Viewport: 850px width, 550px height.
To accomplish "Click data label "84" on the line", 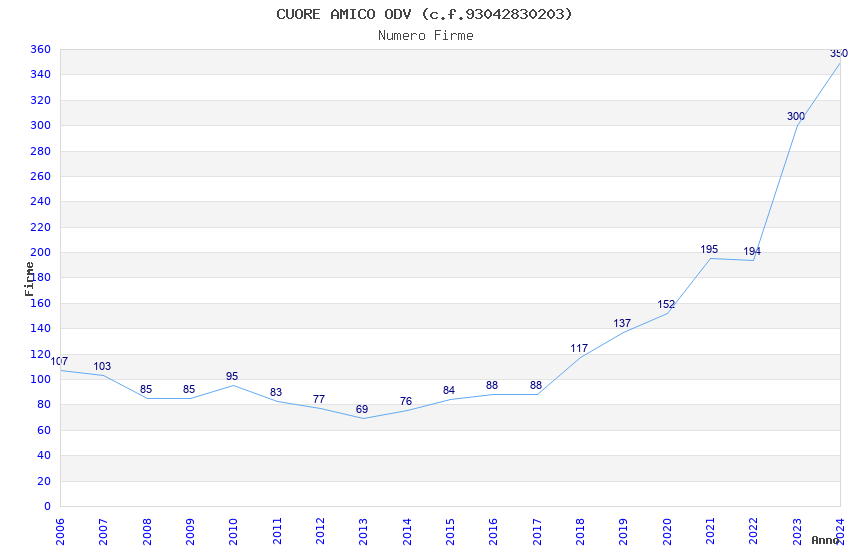I will 449,390.
